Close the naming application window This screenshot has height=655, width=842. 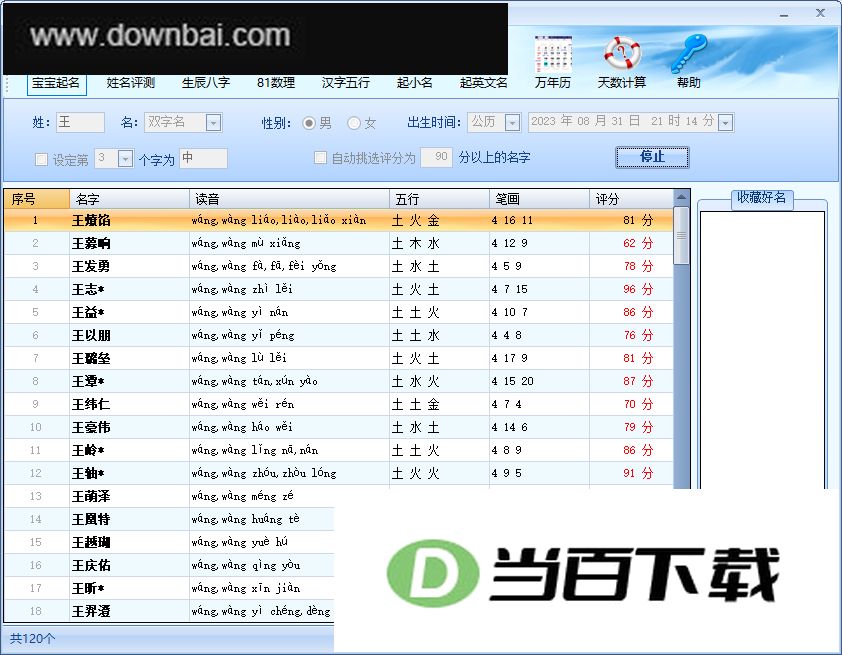tap(820, 13)
